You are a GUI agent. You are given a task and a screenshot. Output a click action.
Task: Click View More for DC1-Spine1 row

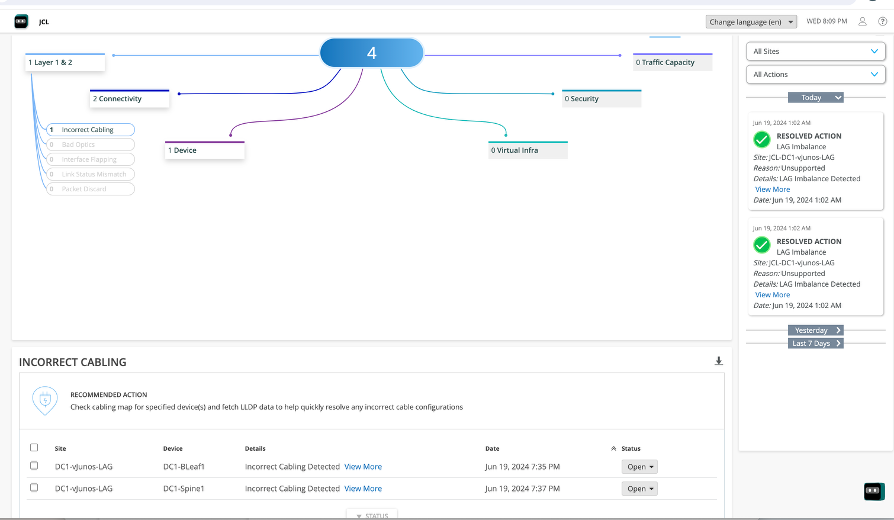click(x=363, y=489)
